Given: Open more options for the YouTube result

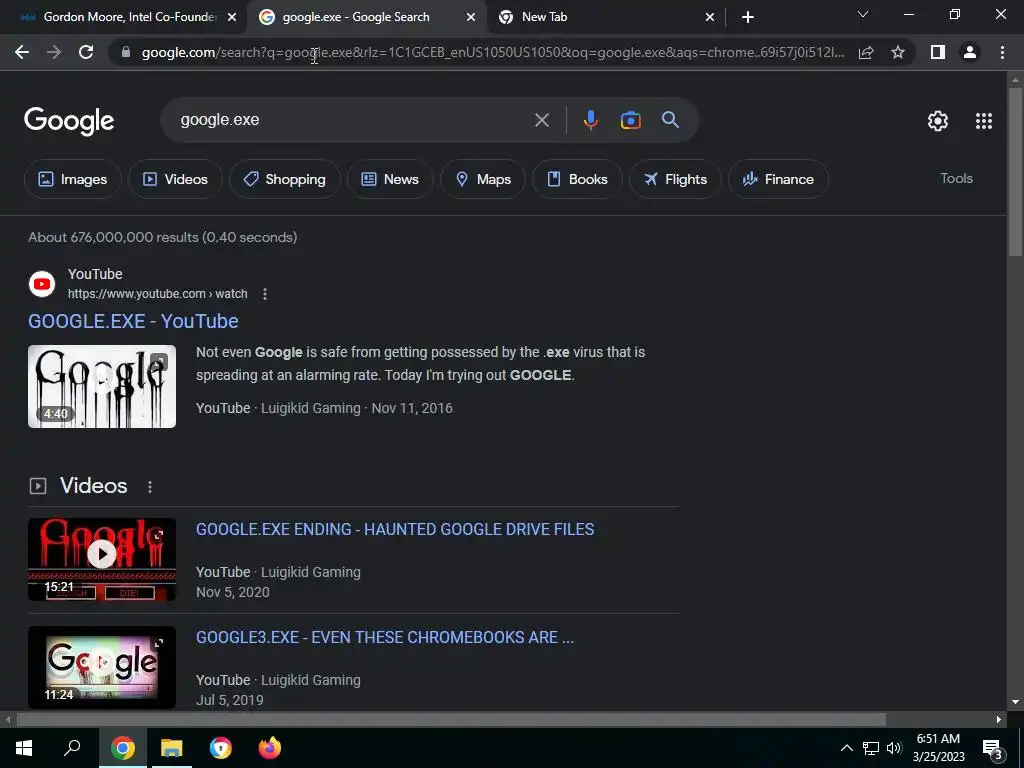Looking at the screenshot, I should (x=264, y=294).
